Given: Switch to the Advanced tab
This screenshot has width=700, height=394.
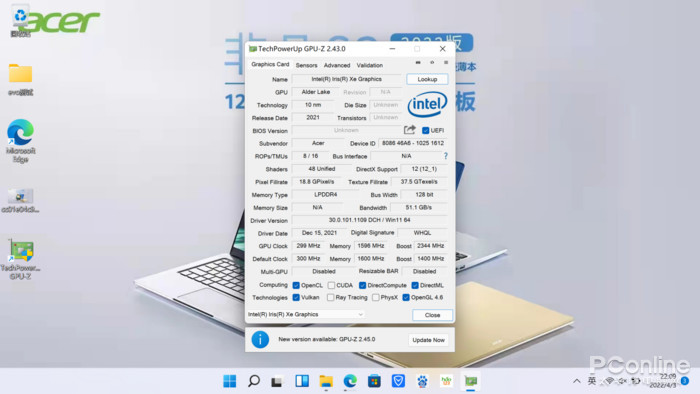Looking at the screenshot, I should pyautogui.click(x=337, y=65).
